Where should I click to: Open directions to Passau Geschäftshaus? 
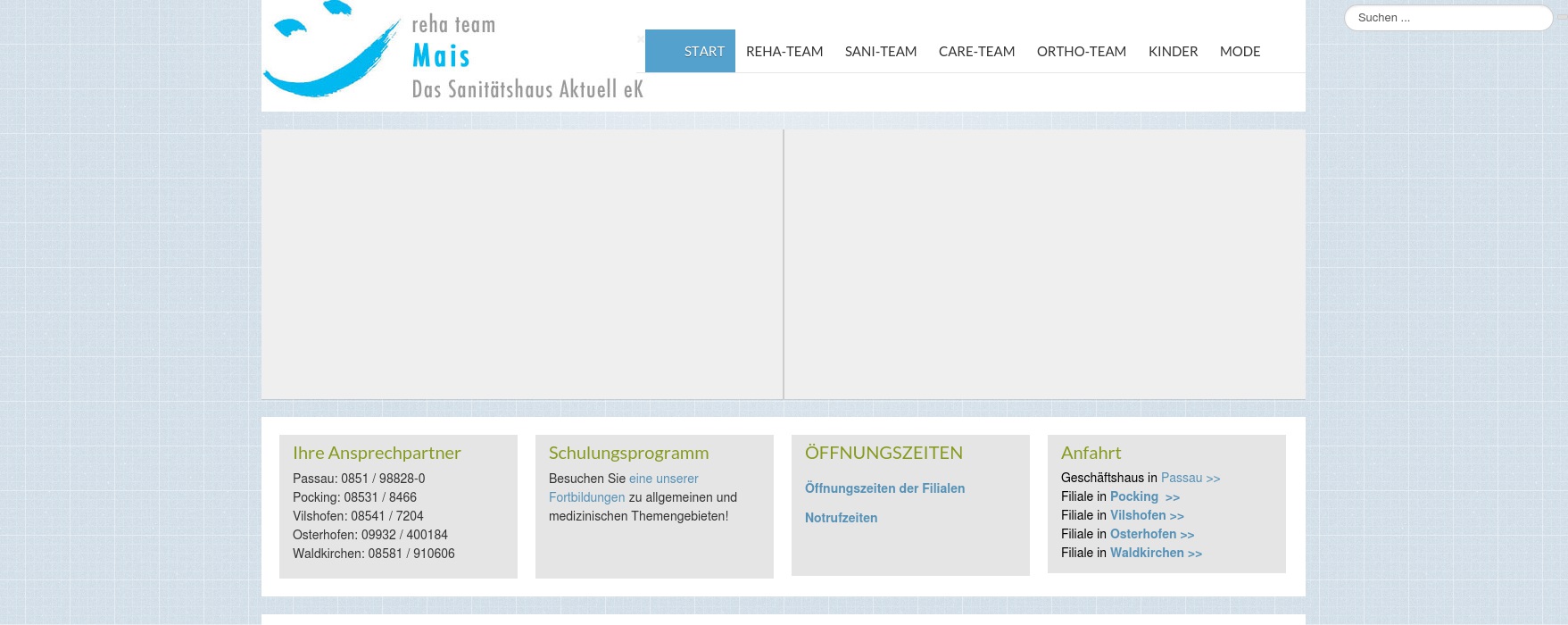[x=1190, y=479]
